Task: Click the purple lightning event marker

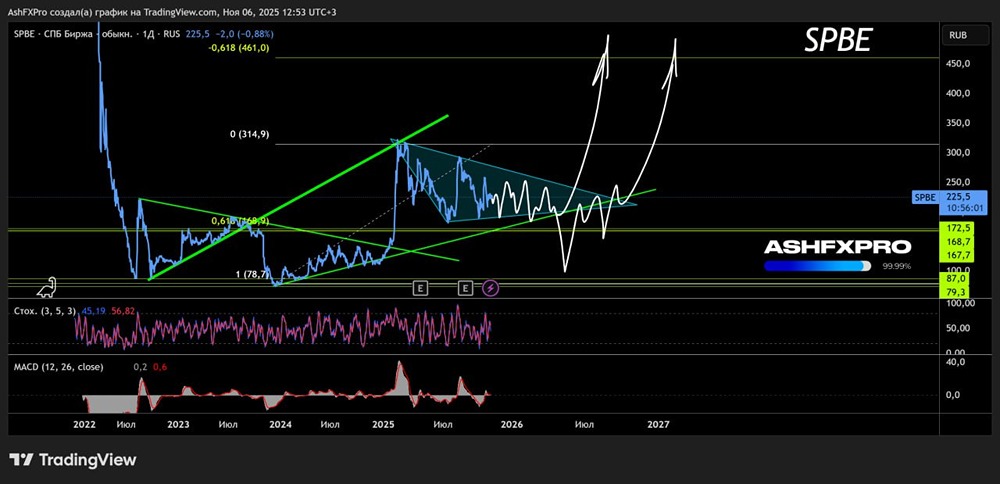Action: pyautogui.click(x=490, y=288)
